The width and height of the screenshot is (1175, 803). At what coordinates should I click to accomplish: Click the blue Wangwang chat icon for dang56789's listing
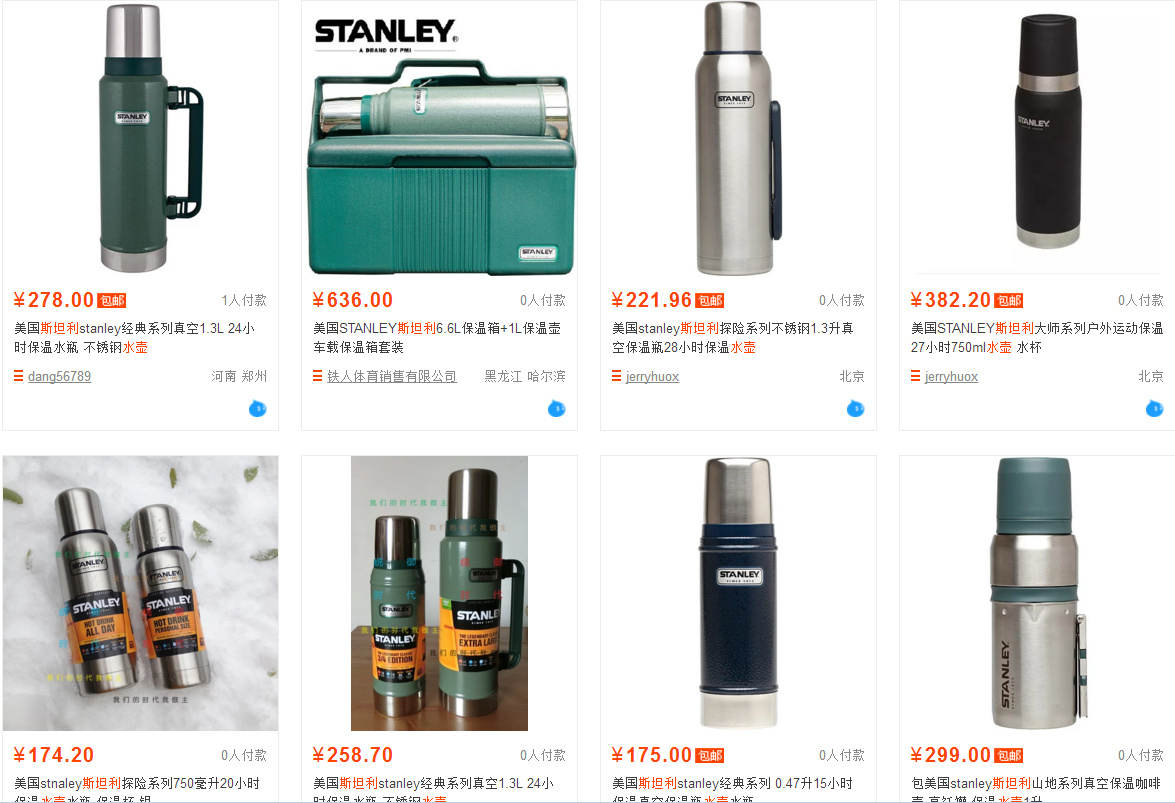click(x=257, y=409)
